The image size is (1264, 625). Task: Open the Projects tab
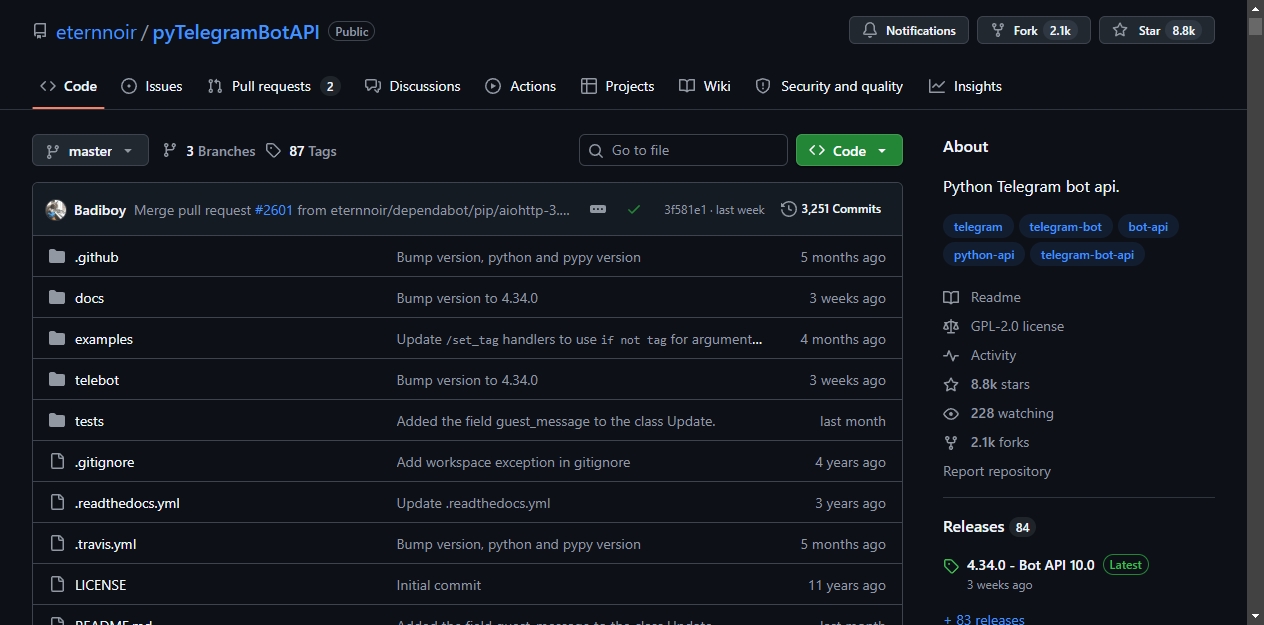click(618, 86)
